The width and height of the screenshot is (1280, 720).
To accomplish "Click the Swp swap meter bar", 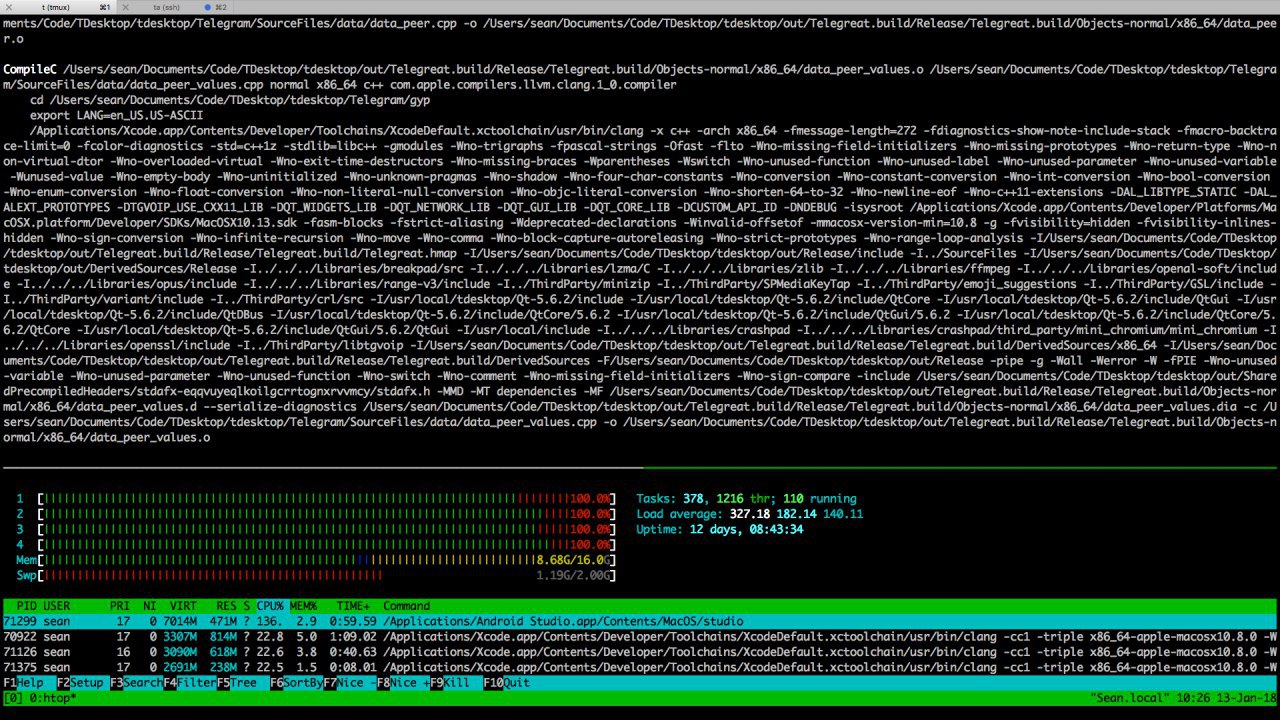I will click(326, 575).
